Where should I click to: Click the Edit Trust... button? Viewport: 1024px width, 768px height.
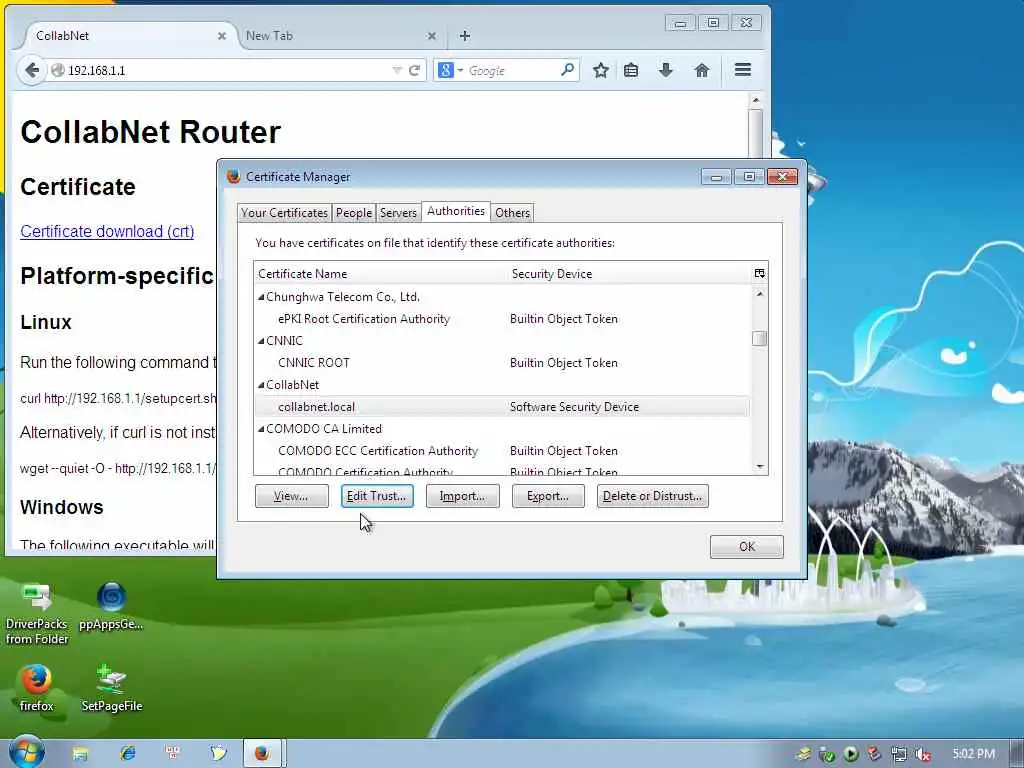tap(377, 496)
